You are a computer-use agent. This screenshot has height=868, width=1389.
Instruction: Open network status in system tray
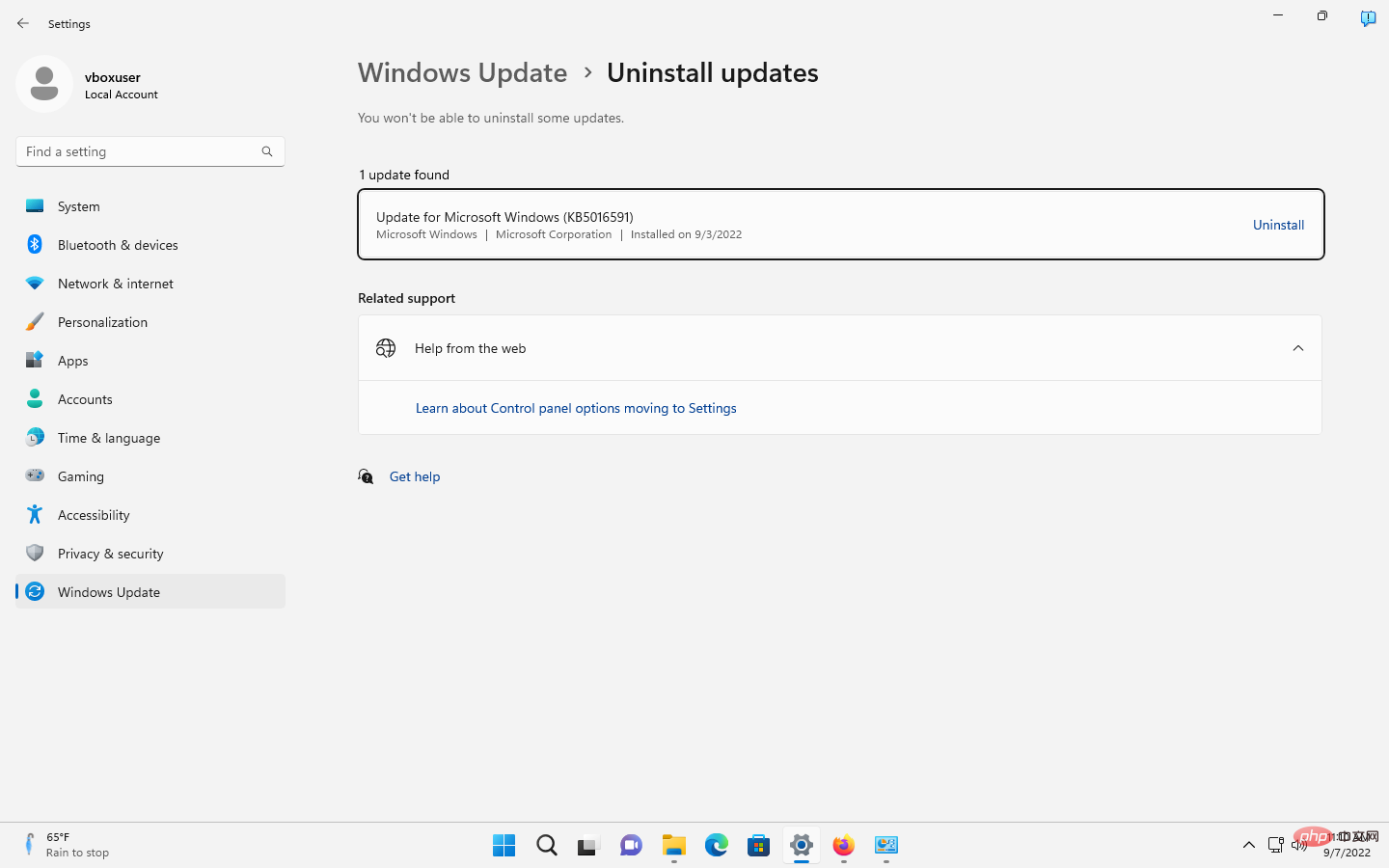[x=1275, y=845]
